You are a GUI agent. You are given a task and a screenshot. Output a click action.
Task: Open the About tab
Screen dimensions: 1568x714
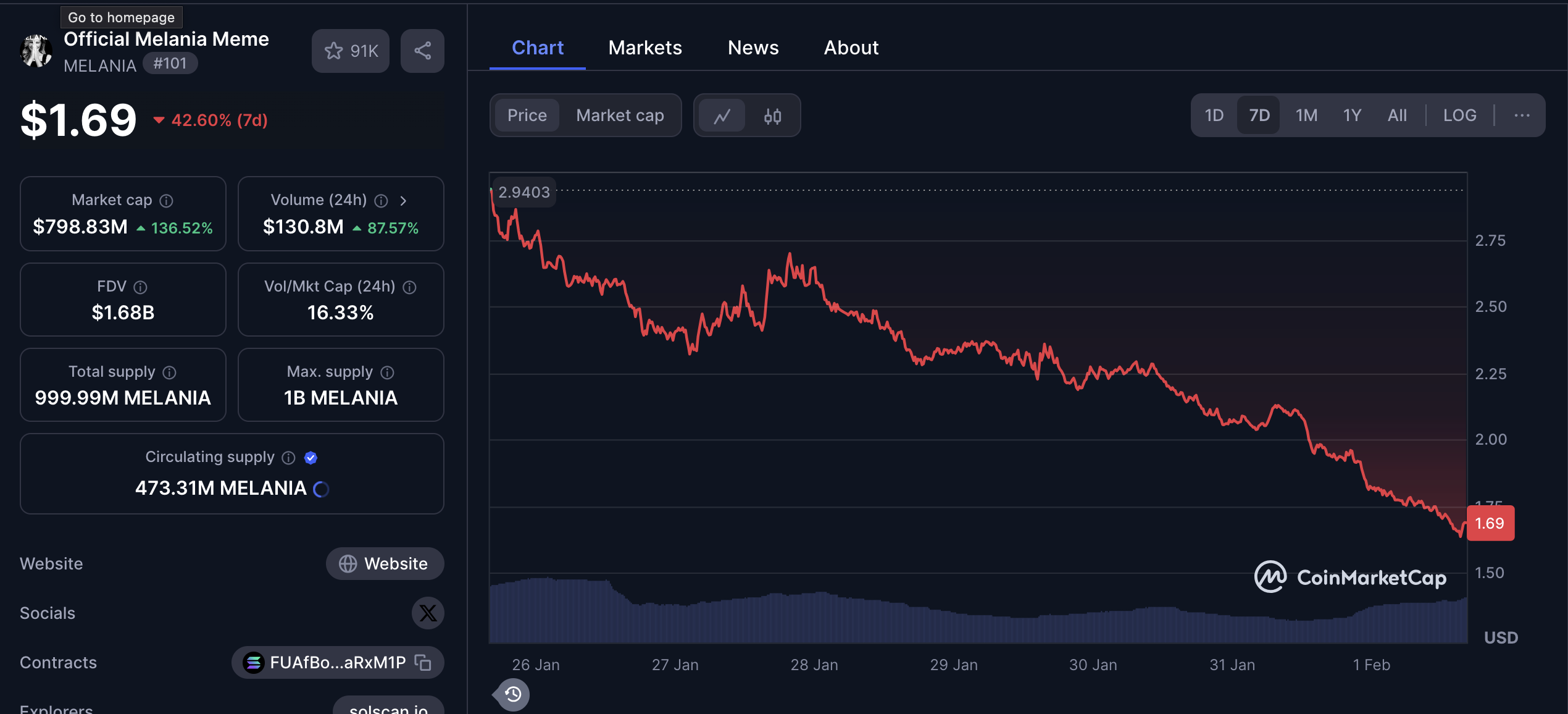[851, 48]
